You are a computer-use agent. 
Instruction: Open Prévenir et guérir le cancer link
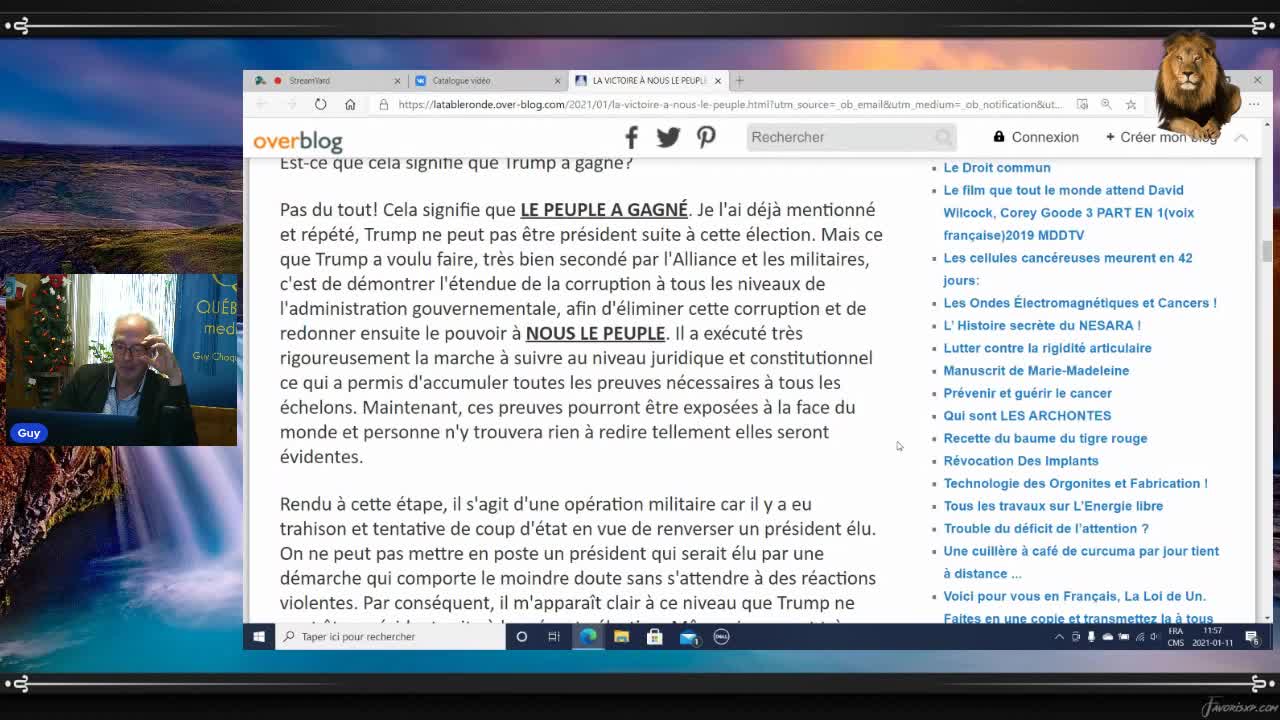1027,393
